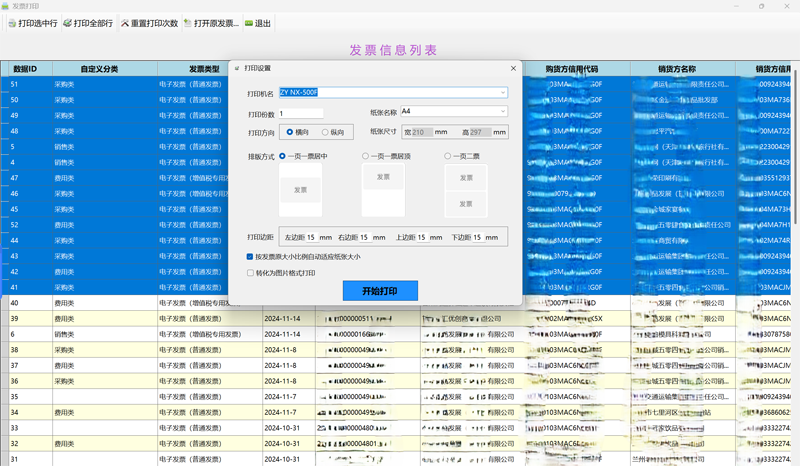The image size is (800, 466).
Task: Click the 下边距 margin value field
Action: pos(478,237)
